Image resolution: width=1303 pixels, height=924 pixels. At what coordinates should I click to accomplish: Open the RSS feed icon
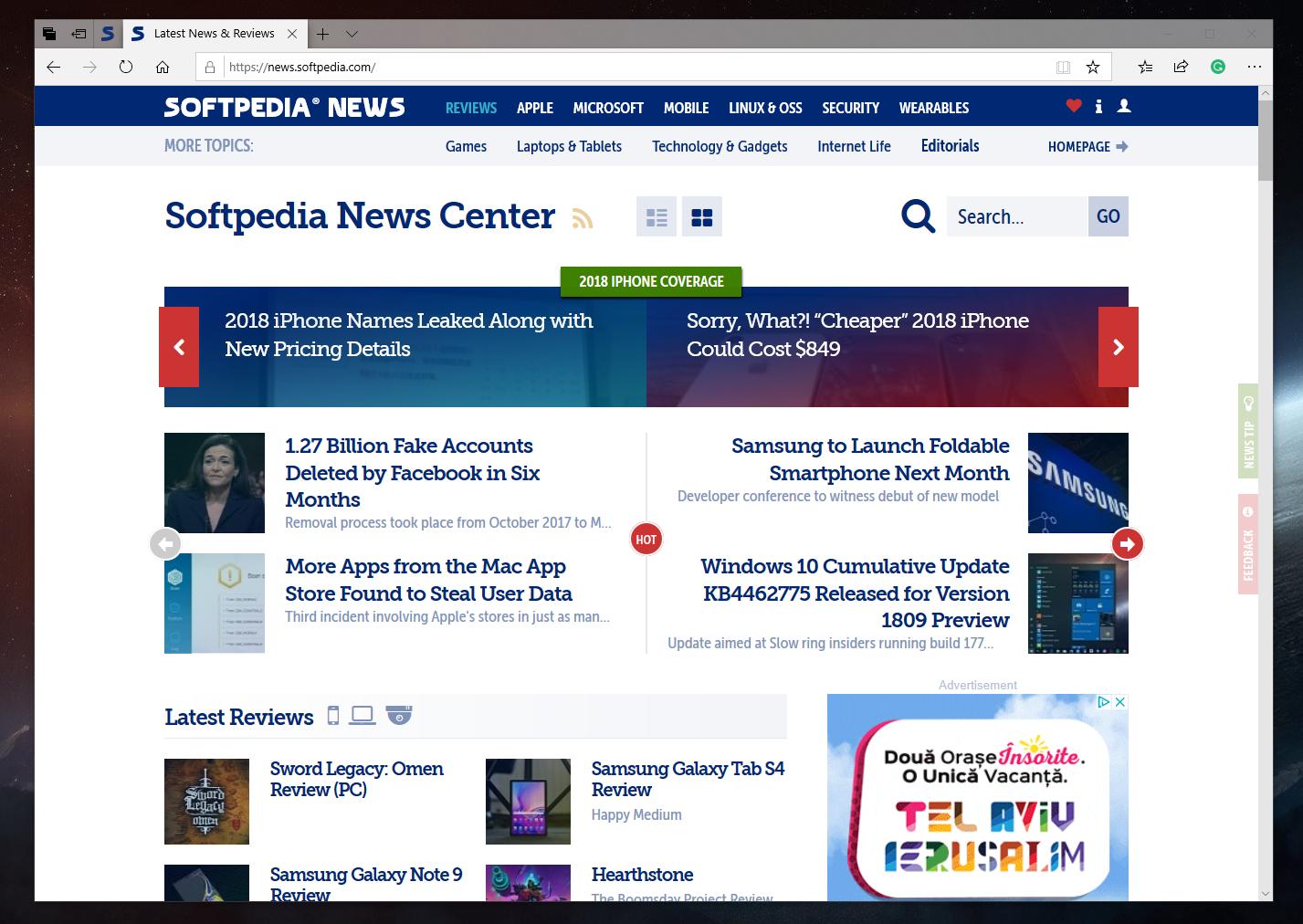click(x=583, y=218)
